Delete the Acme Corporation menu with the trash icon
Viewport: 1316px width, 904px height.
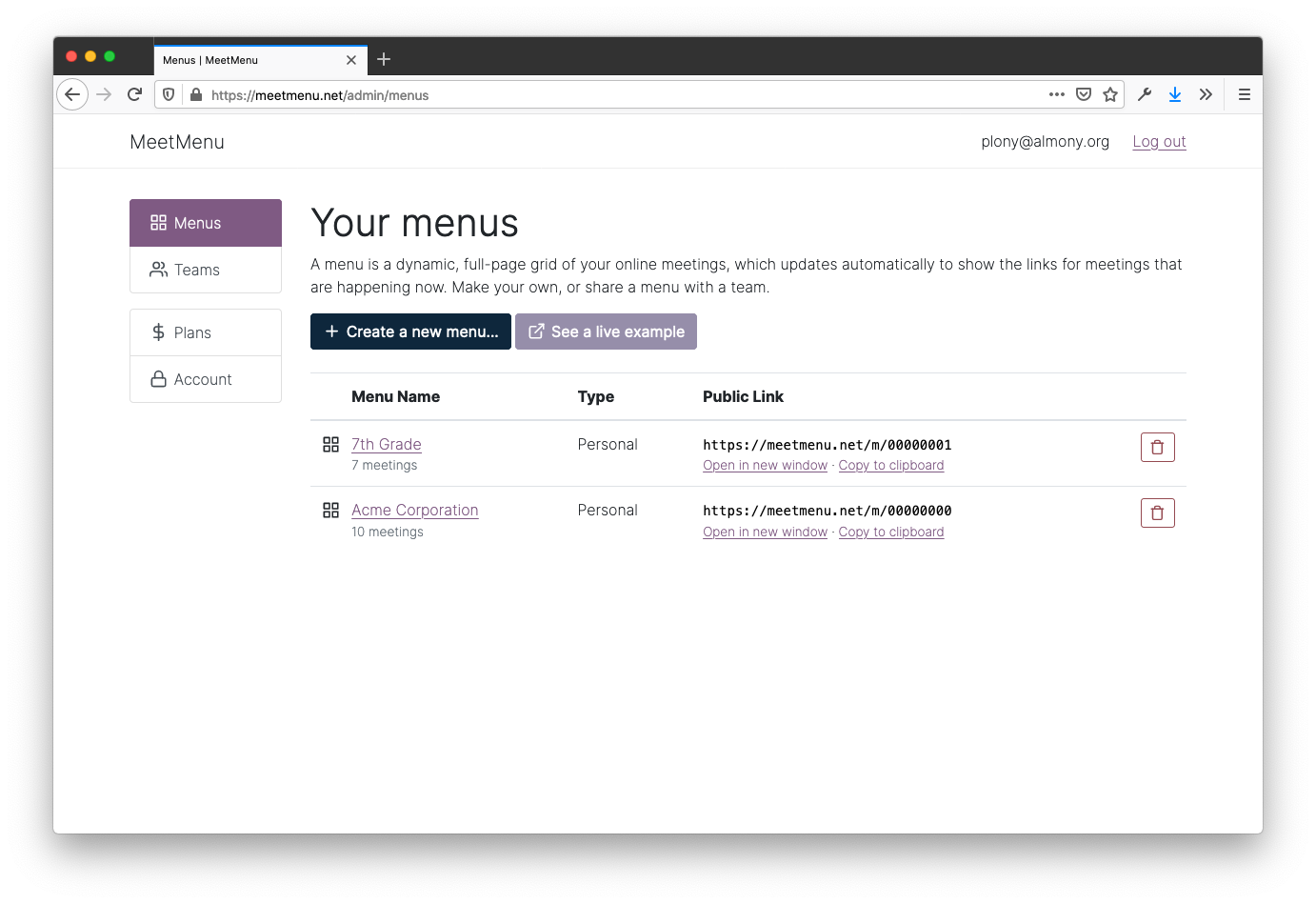1157,512
